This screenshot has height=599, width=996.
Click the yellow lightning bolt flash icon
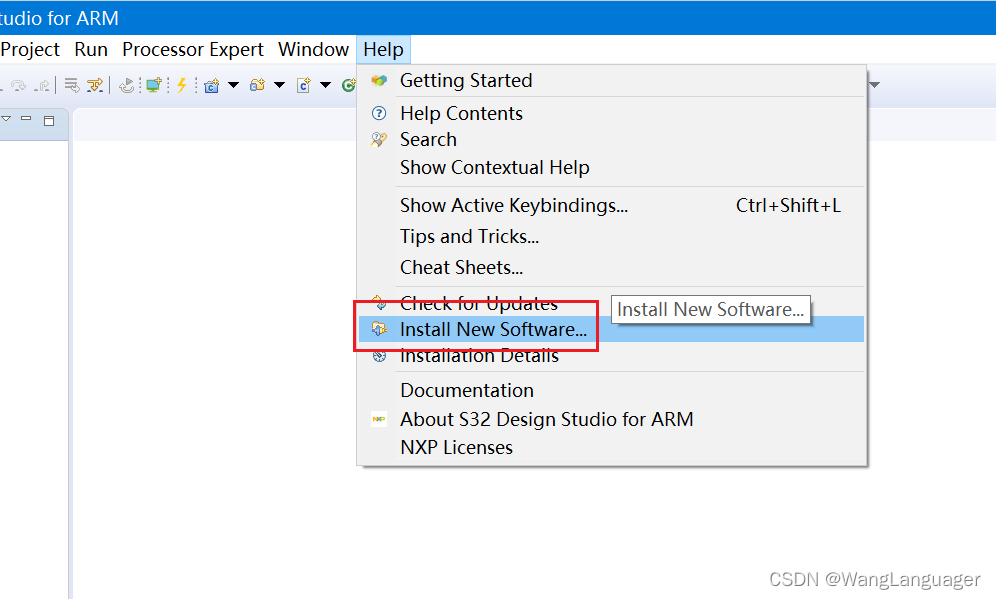(182, 85)
